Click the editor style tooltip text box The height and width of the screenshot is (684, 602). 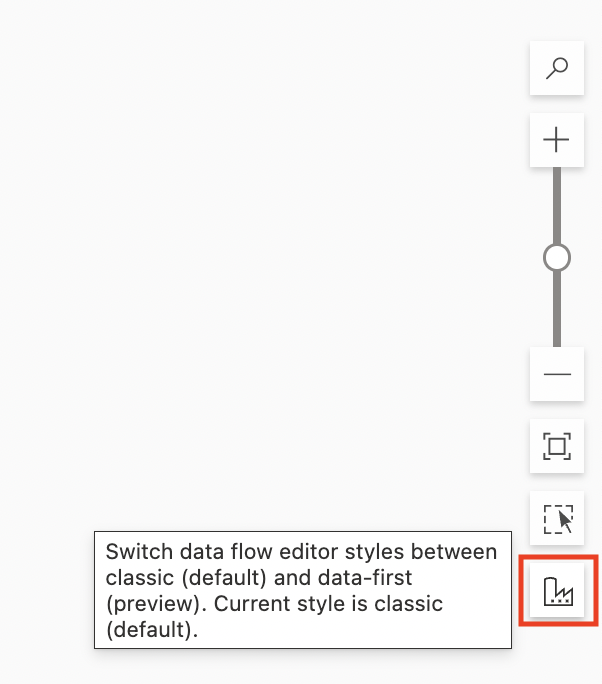click(x=303, y=590)
